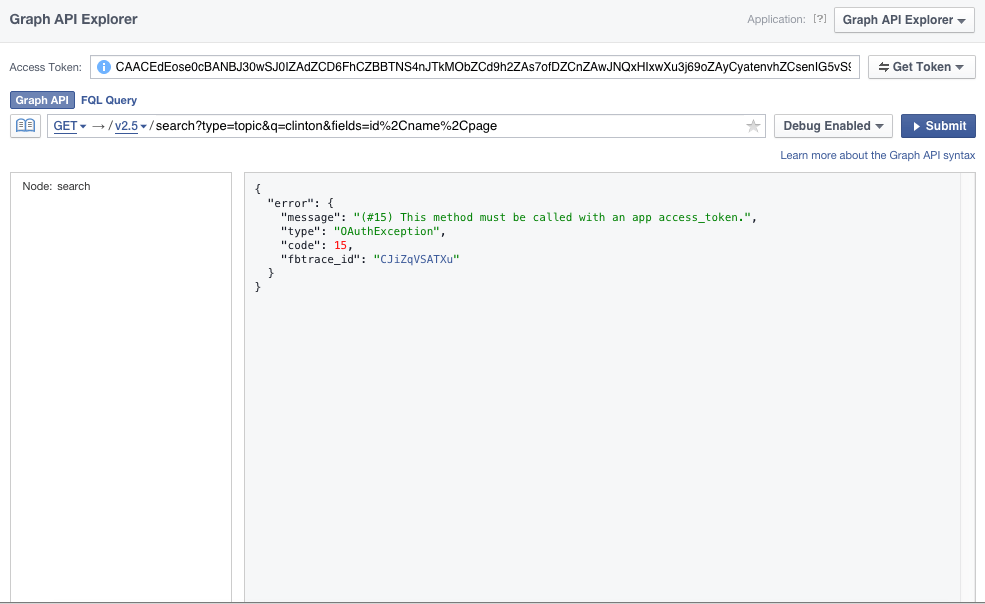
Task: Select the Graph API tab
Action: 42,100
